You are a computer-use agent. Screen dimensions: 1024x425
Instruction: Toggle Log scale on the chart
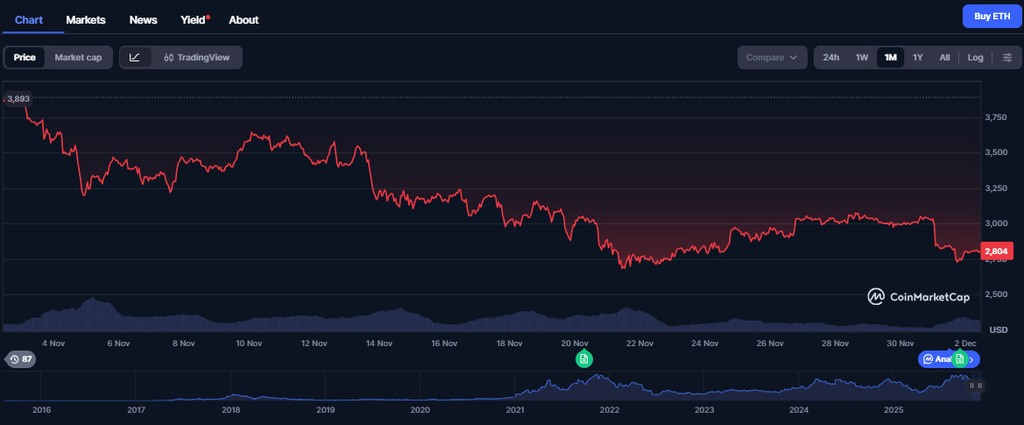coord(975,57)
